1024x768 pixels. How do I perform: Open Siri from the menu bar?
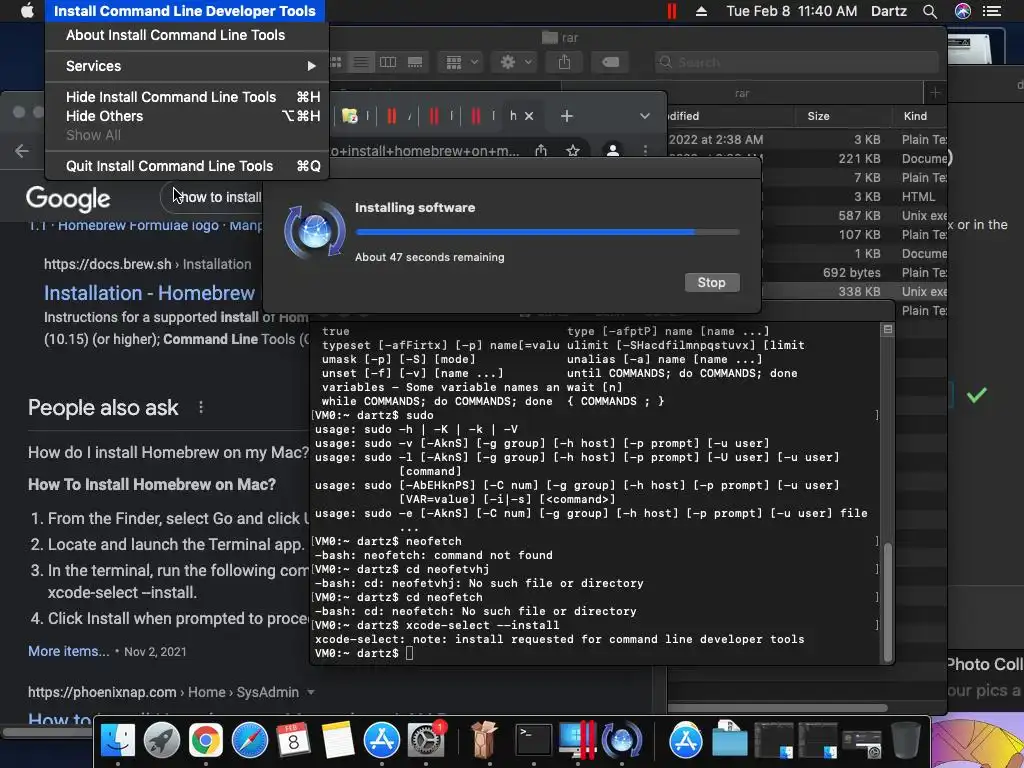tap(963, 11)
